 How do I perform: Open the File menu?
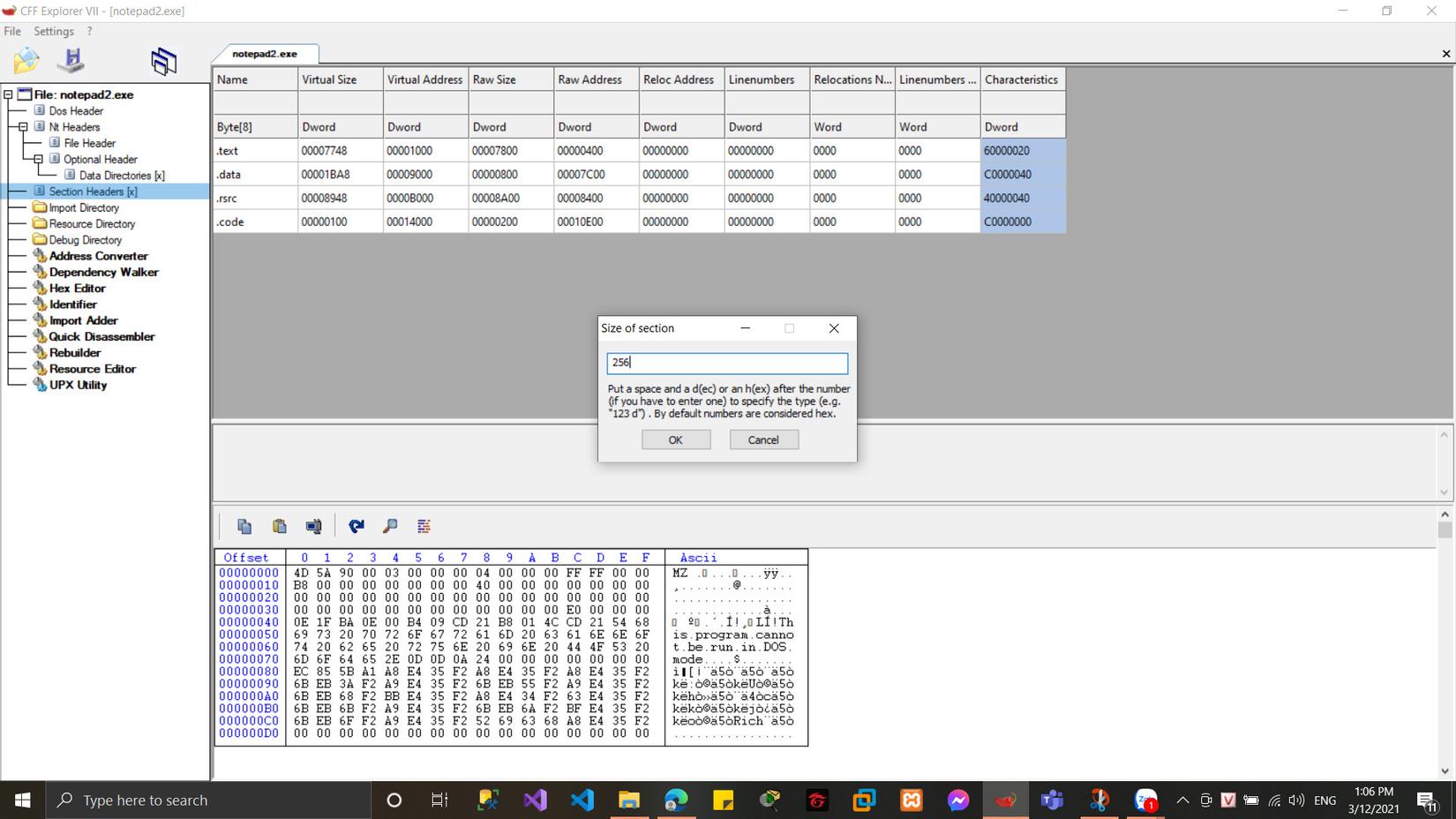pos(12,31)
